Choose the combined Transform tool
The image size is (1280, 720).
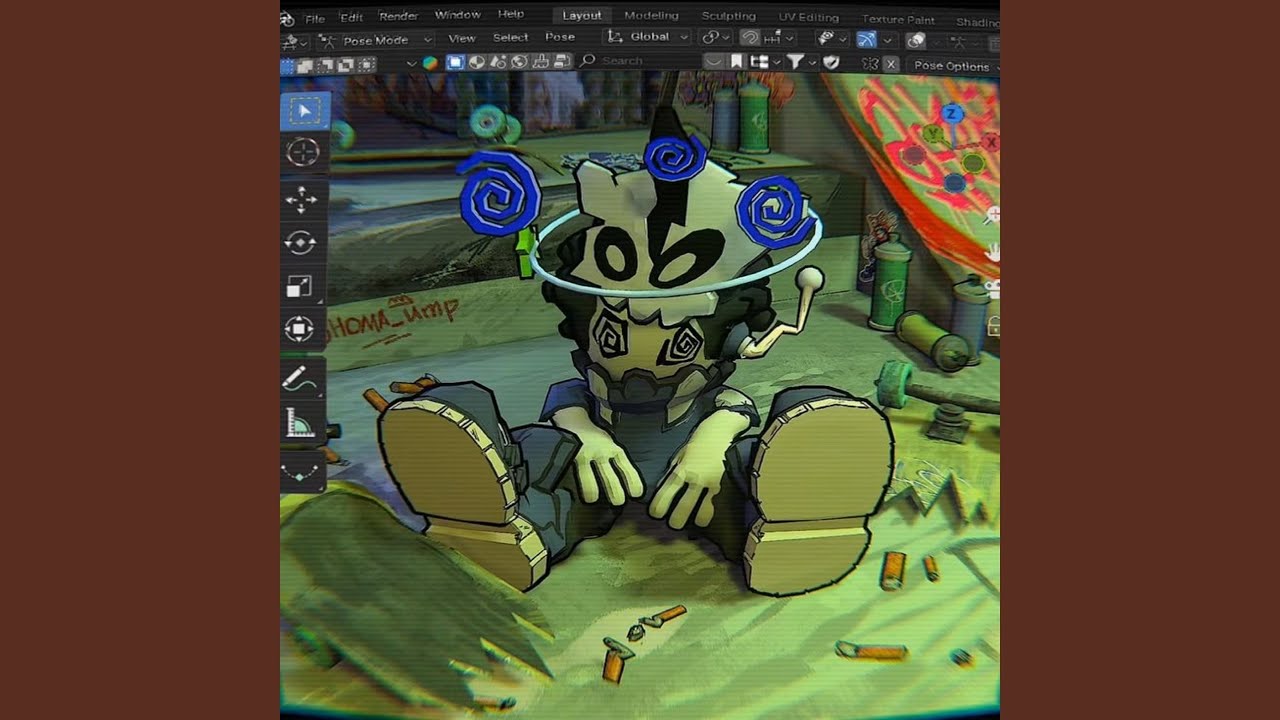tap(300, 329)
